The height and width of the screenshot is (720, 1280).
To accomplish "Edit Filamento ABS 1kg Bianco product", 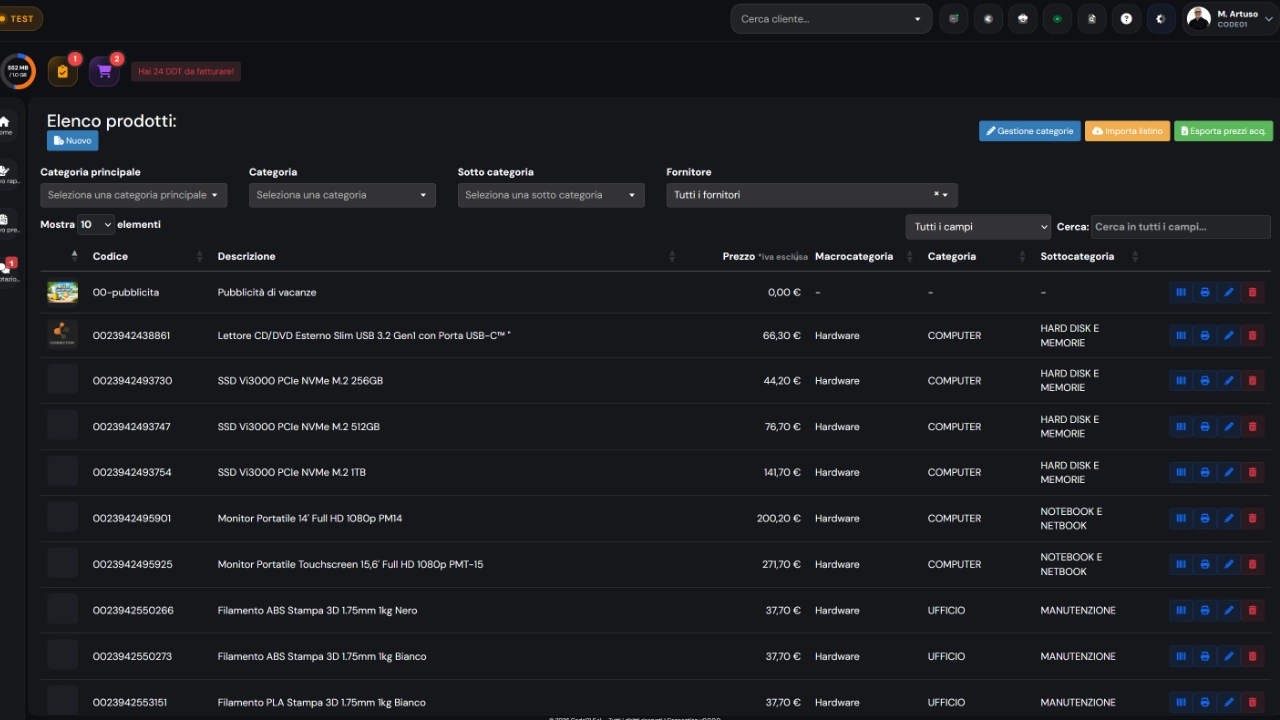I will pos(1229,656).
